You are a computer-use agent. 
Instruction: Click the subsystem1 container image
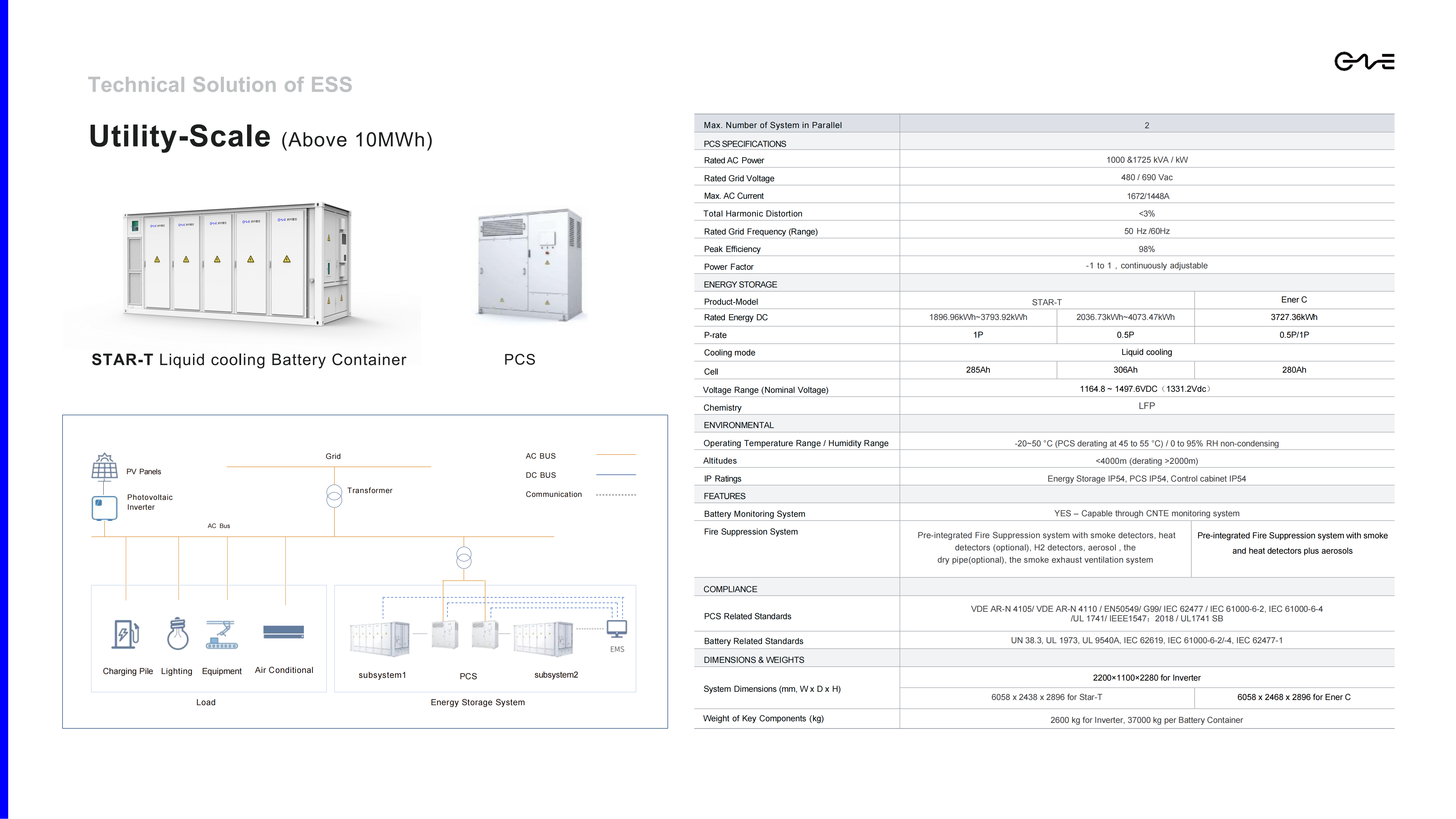[x=380, y=639]
